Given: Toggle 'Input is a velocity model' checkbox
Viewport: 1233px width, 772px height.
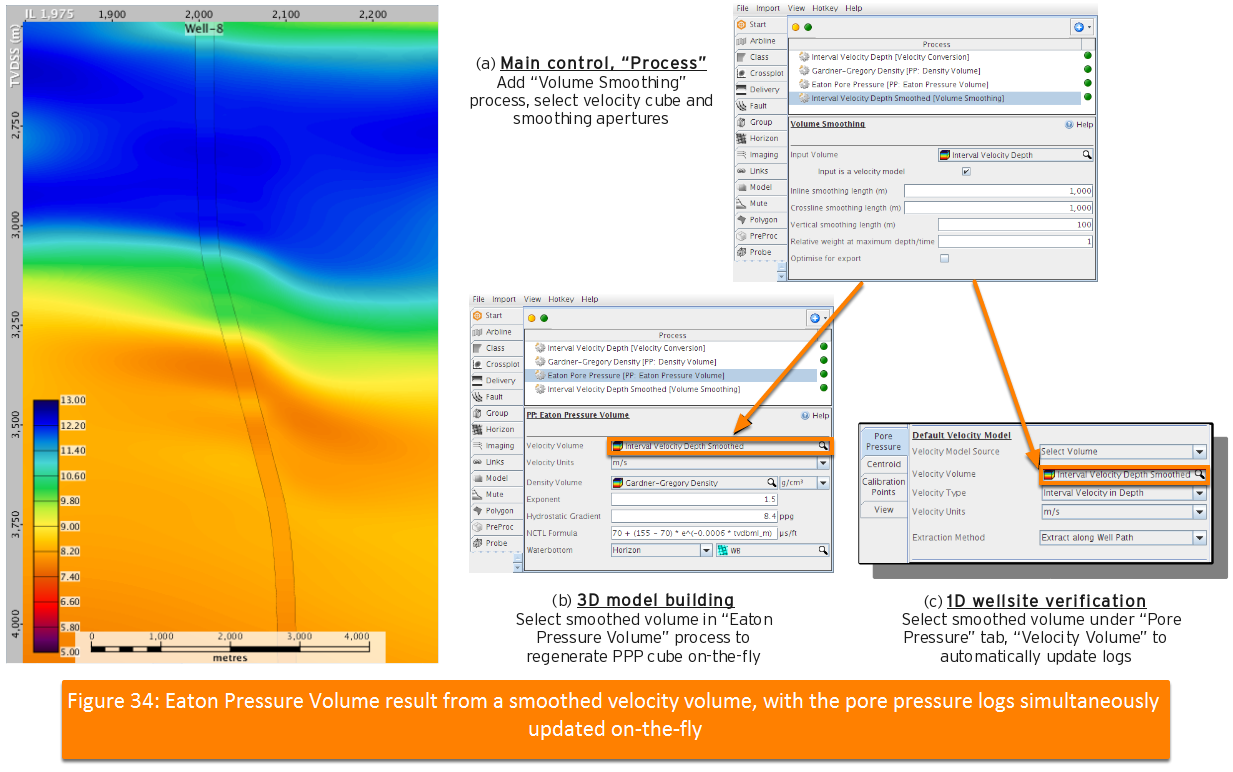Looking at the screenshot, I should tap(966, 172).
